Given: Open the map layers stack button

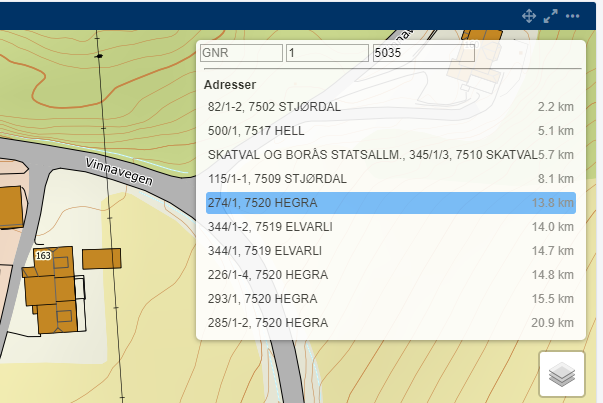Looking at the screenshot, I should [x=562, y=374].
